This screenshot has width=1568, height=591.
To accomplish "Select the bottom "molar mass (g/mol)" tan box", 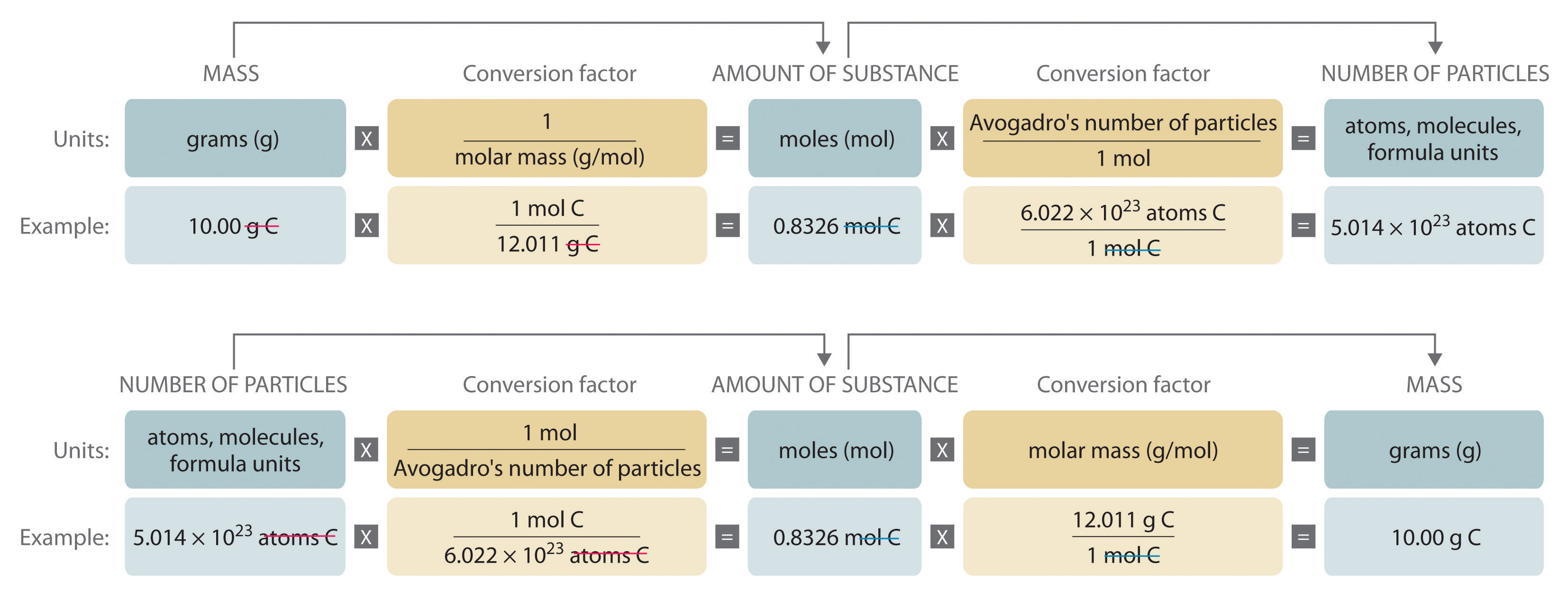I will click(x=1122, y=450).
